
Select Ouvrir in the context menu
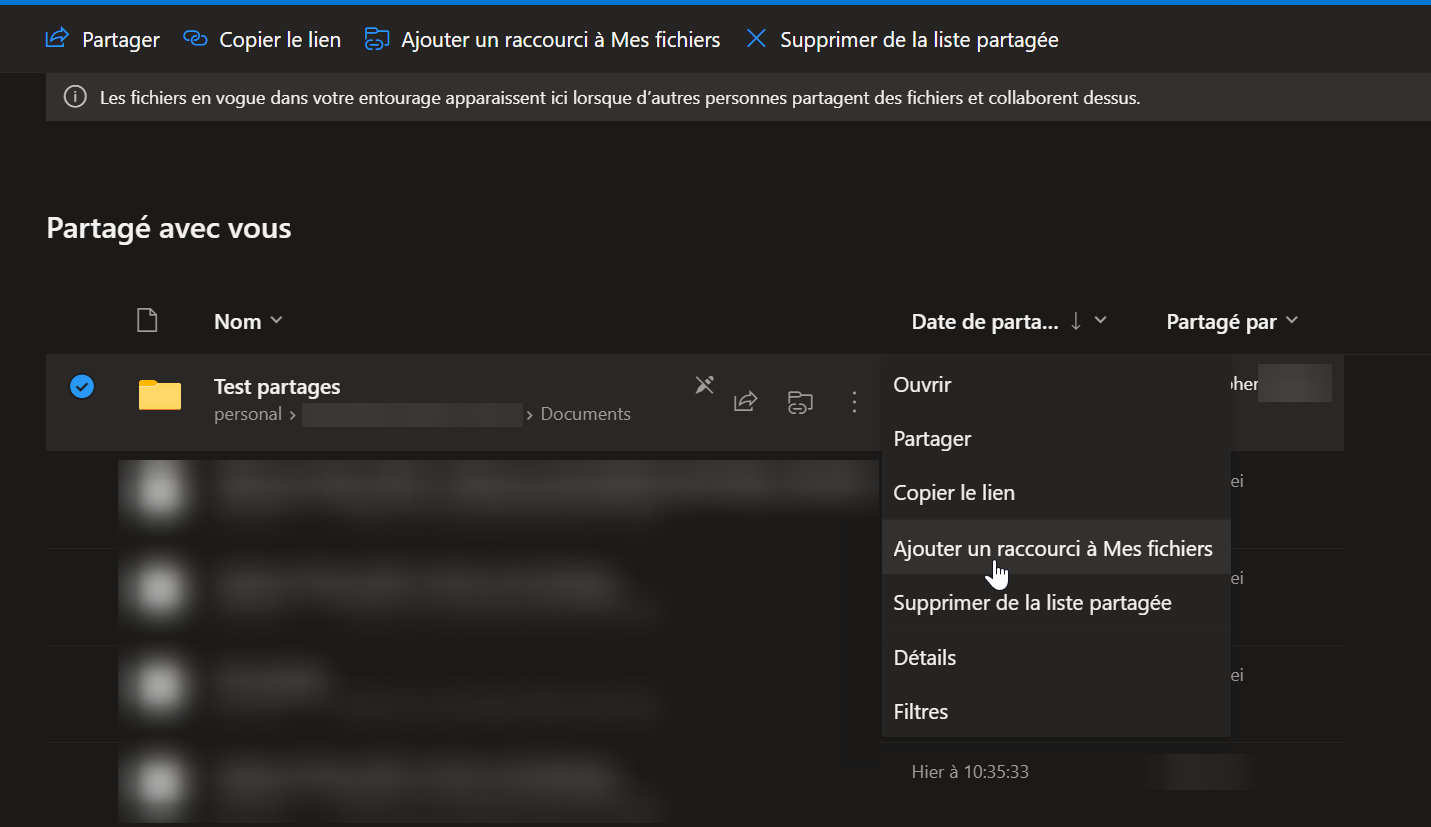pyautogui.click(x=922, y=385)
